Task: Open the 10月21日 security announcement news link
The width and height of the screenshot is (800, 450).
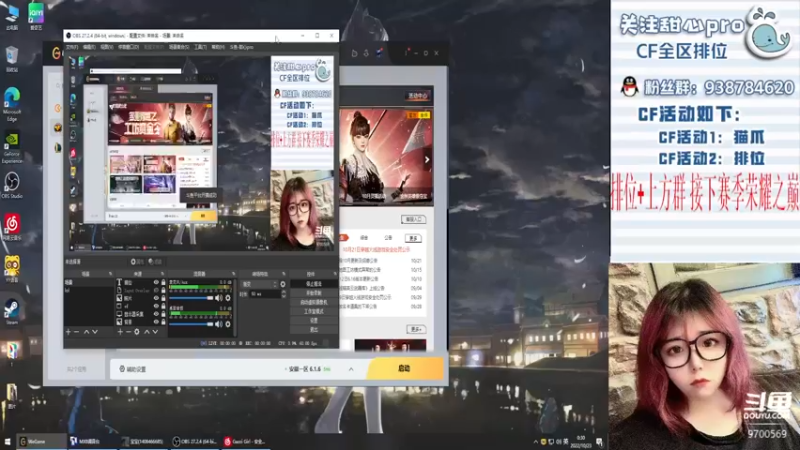Action: click(x=376, y=249)
